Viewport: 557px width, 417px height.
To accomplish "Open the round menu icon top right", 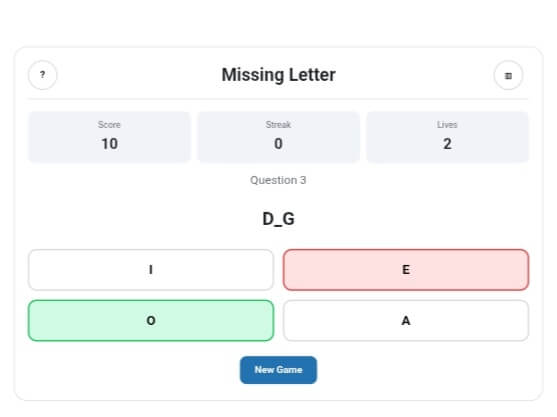I will click(508, 75).
